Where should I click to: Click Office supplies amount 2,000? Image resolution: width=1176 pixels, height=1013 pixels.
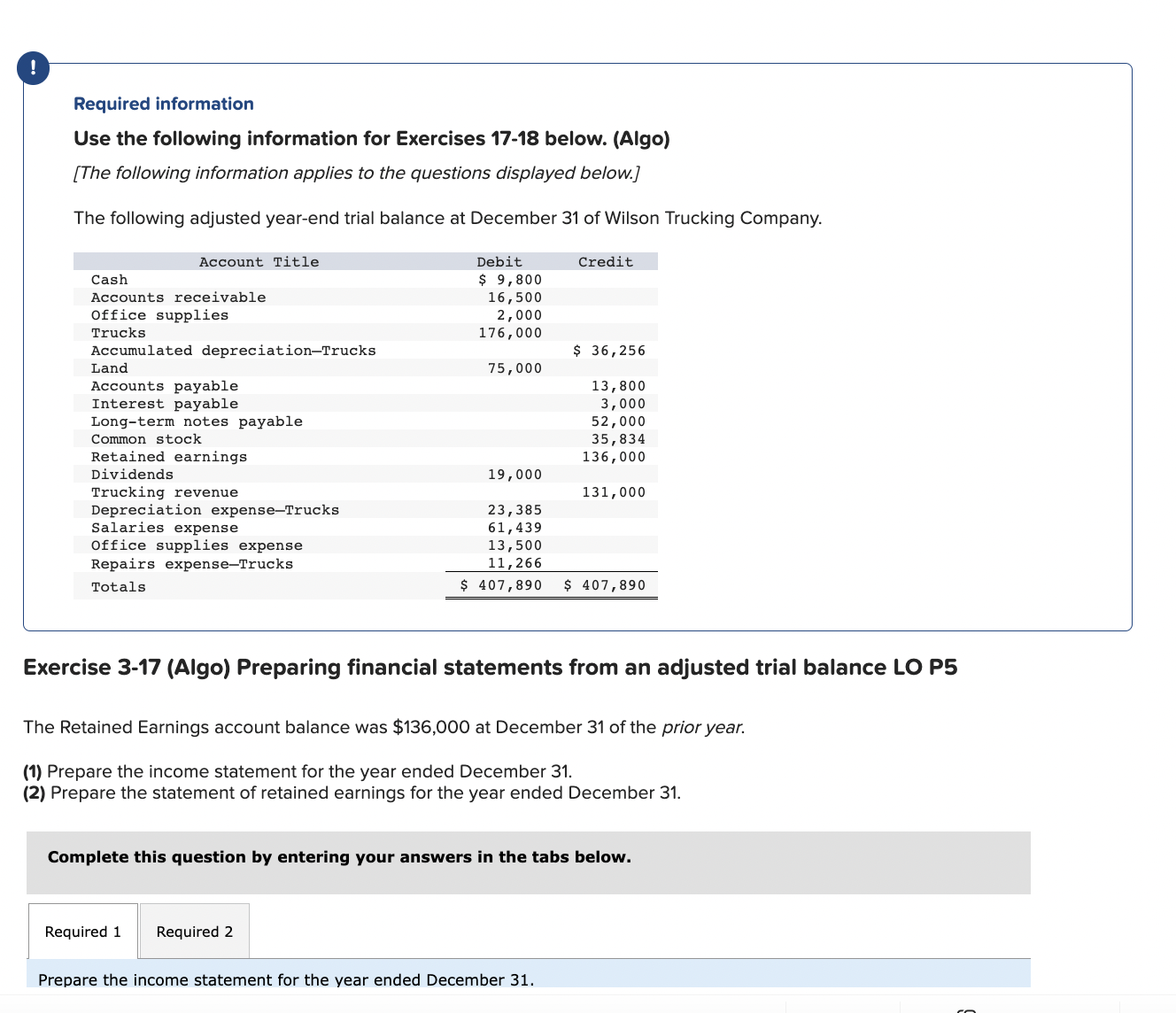pos(519,315)
